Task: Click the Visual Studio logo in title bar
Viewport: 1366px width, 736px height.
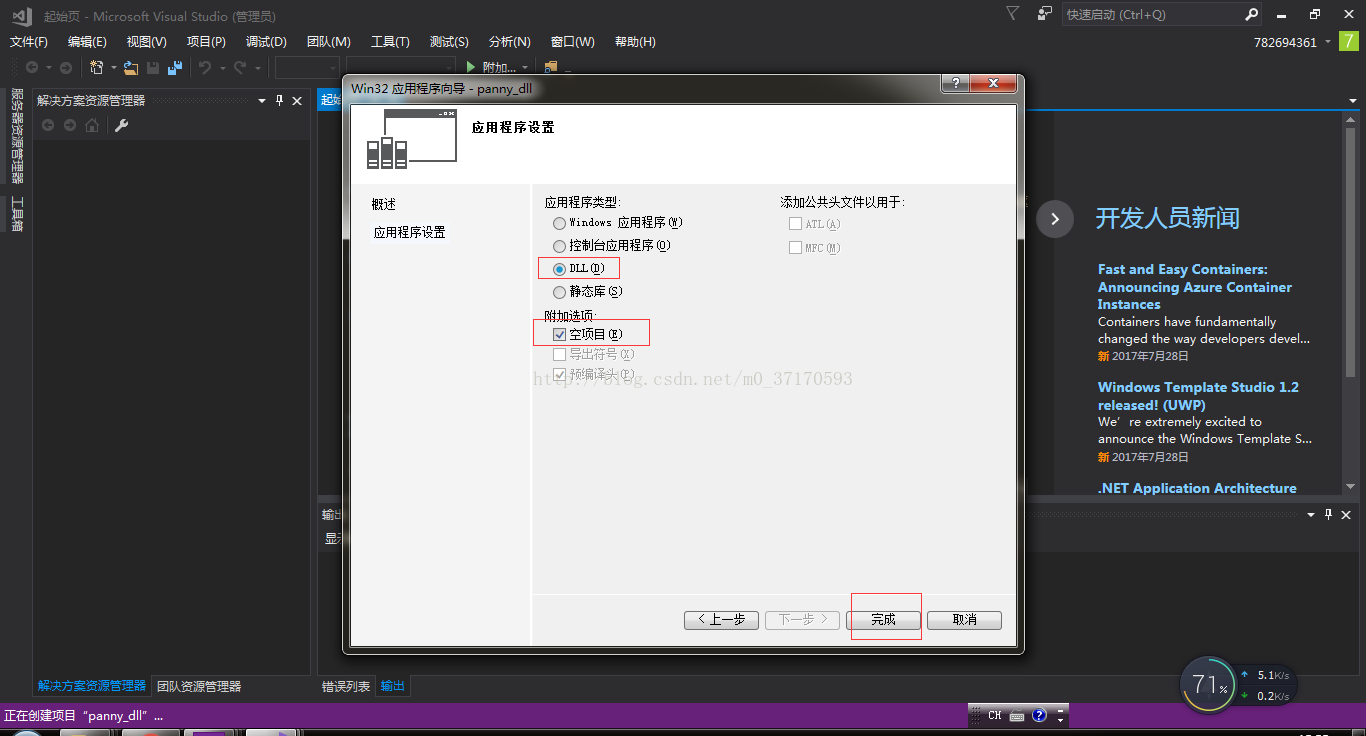Action: click(x=21, y=15)
